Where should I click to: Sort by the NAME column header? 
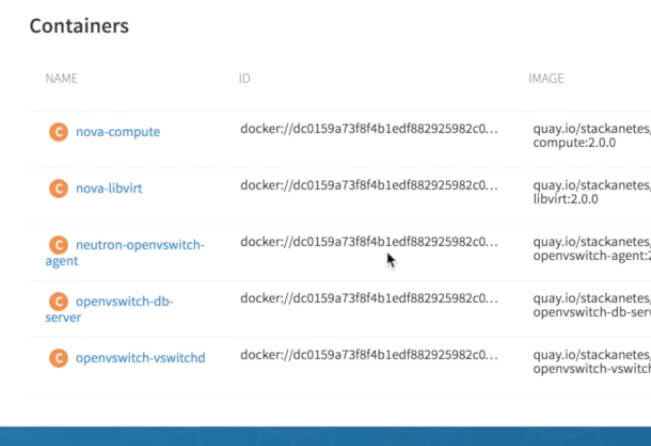point(61,78)
